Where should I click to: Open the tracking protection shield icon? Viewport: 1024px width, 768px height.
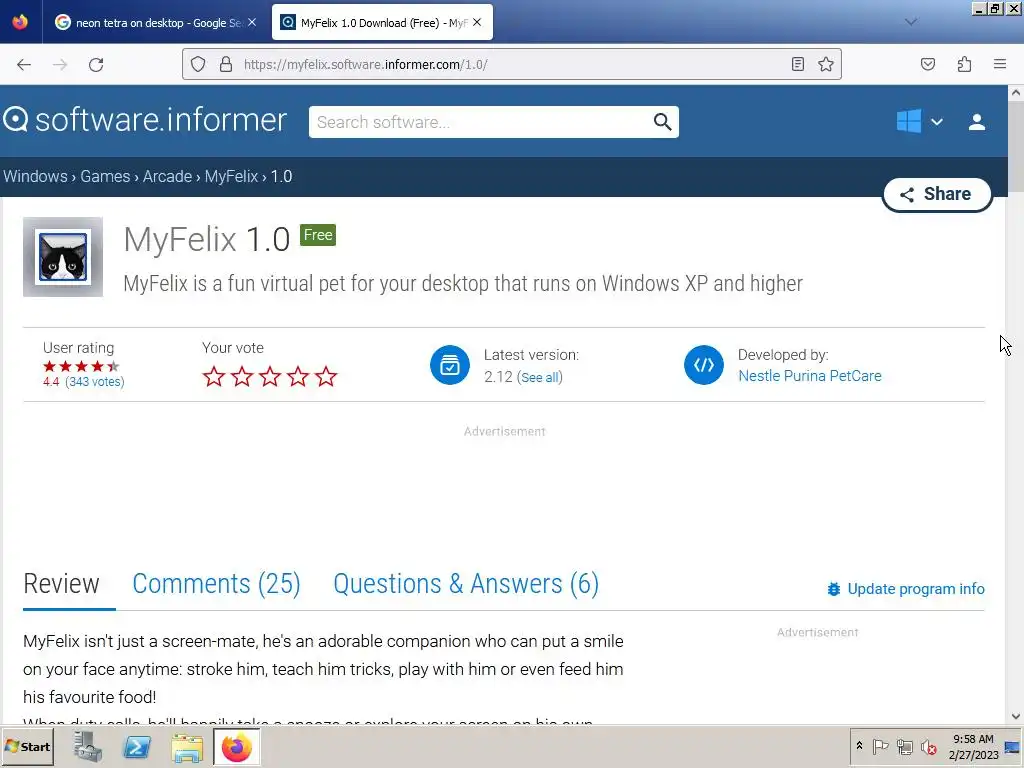198,64
